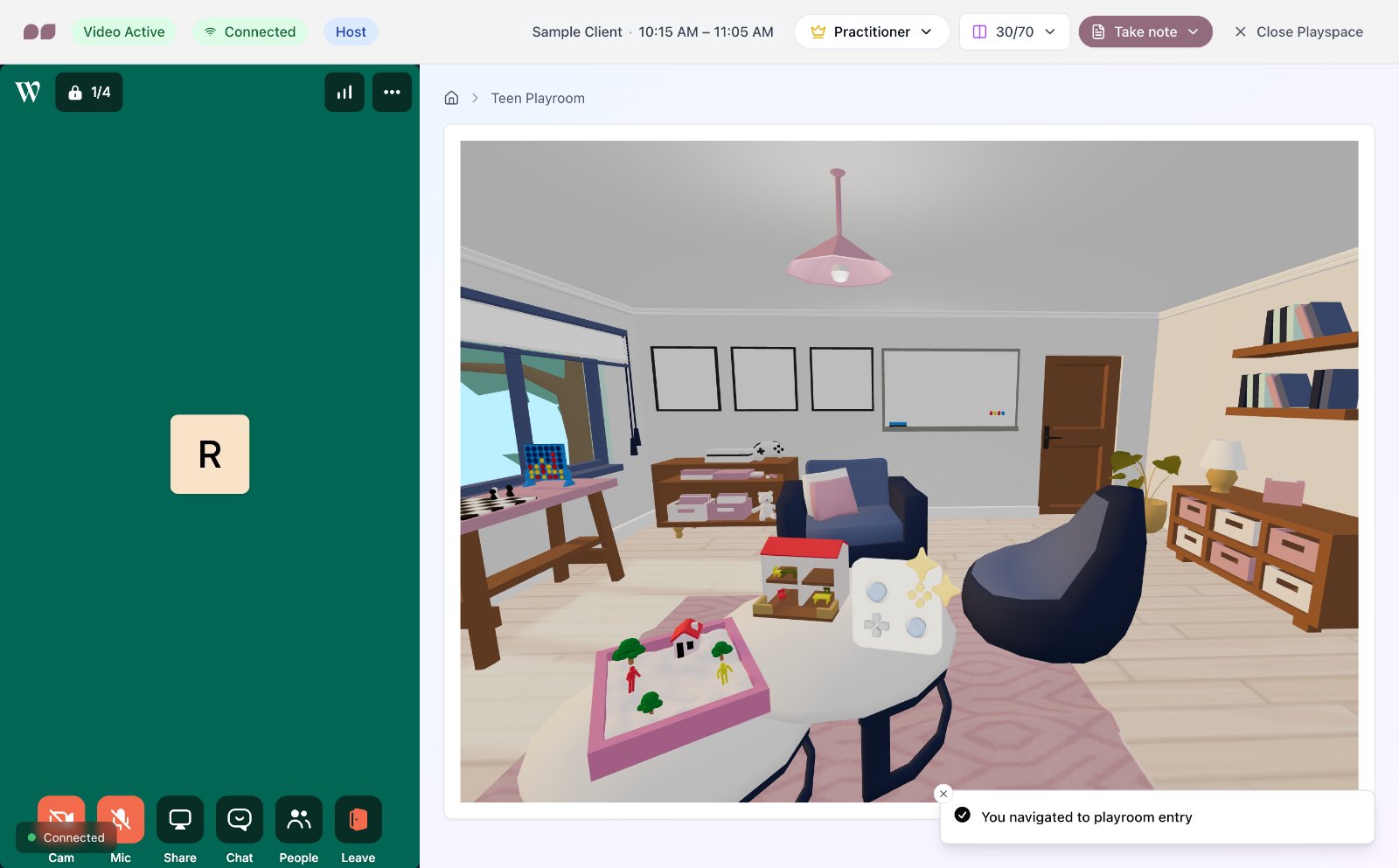This screenshot has height=868, width=1399.
Task: Share your screen
Action: (x=180, y=819)
